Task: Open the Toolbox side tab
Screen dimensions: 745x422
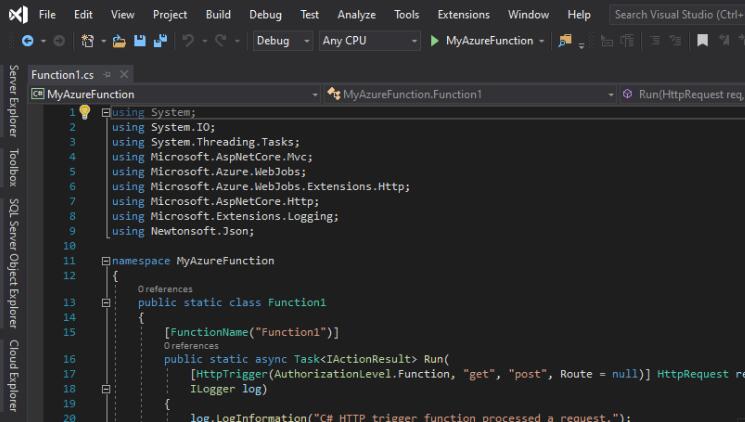Action: click(14, 167)
